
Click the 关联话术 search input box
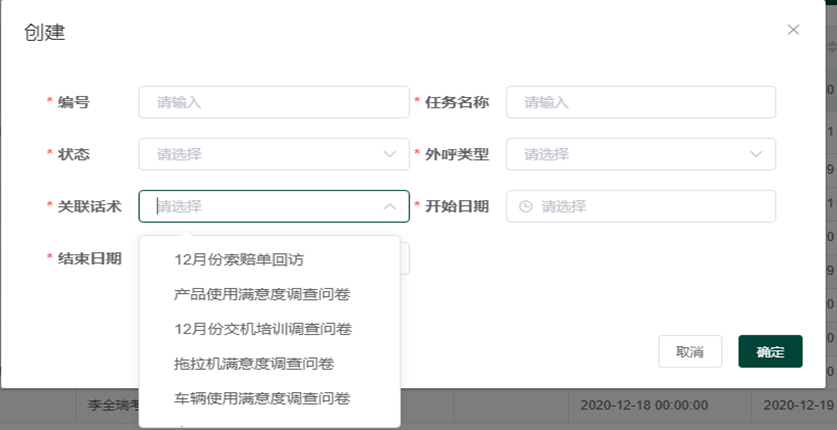260,207
